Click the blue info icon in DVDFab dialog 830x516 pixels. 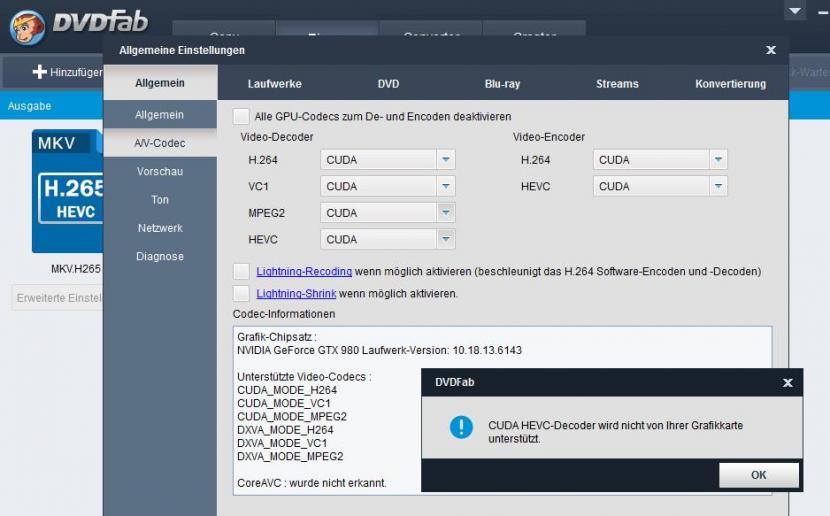[x=460, y=428]
